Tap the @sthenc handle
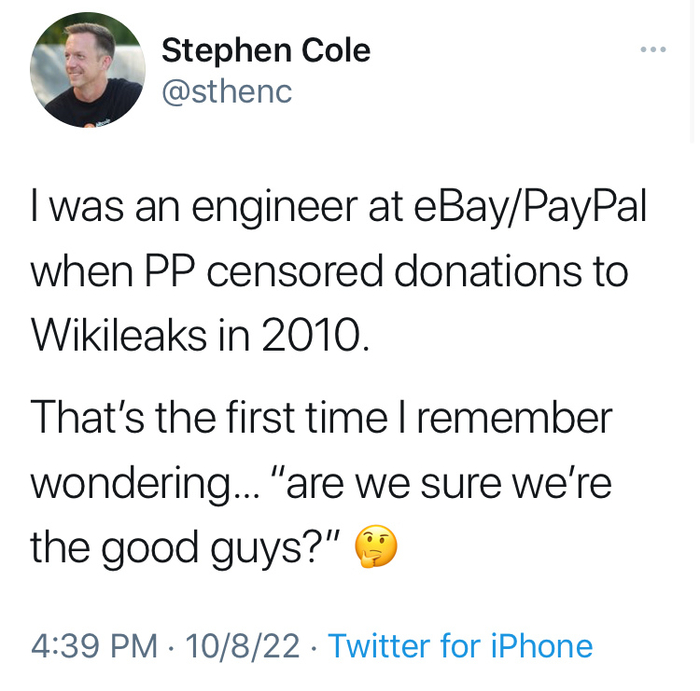 coord(227,91)
